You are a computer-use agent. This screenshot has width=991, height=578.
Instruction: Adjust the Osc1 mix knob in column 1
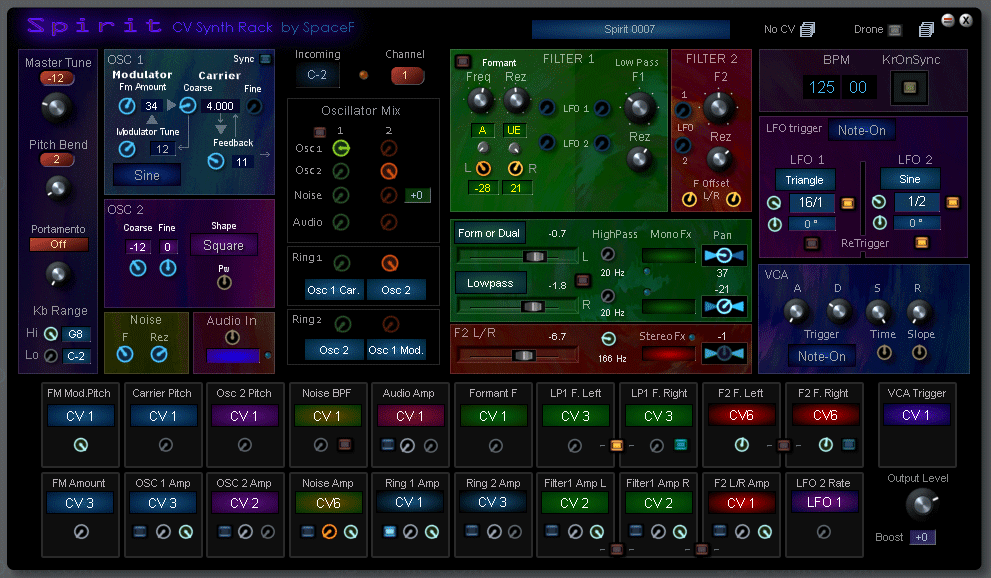341,148
